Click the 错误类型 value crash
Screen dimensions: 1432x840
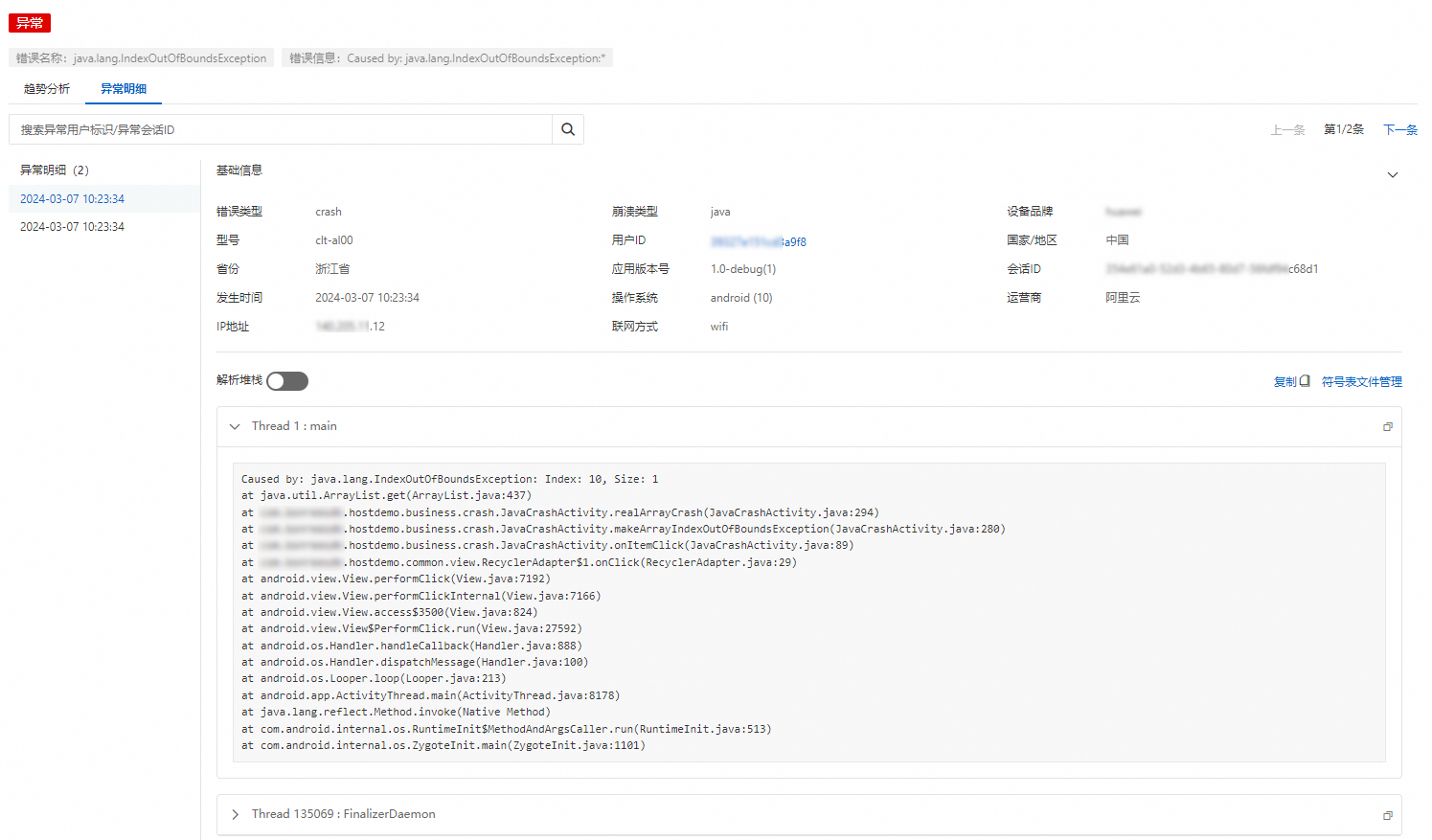[329, 212]
